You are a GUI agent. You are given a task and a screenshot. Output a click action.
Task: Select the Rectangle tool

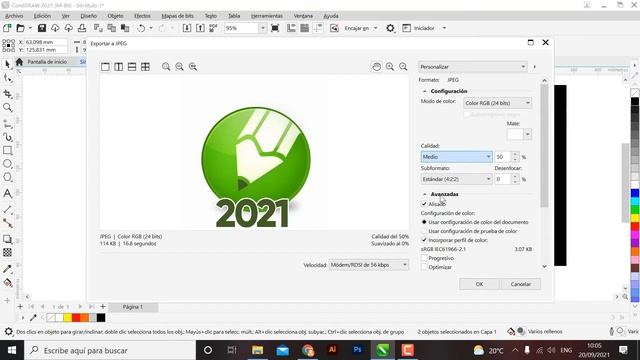coord(7,151)
